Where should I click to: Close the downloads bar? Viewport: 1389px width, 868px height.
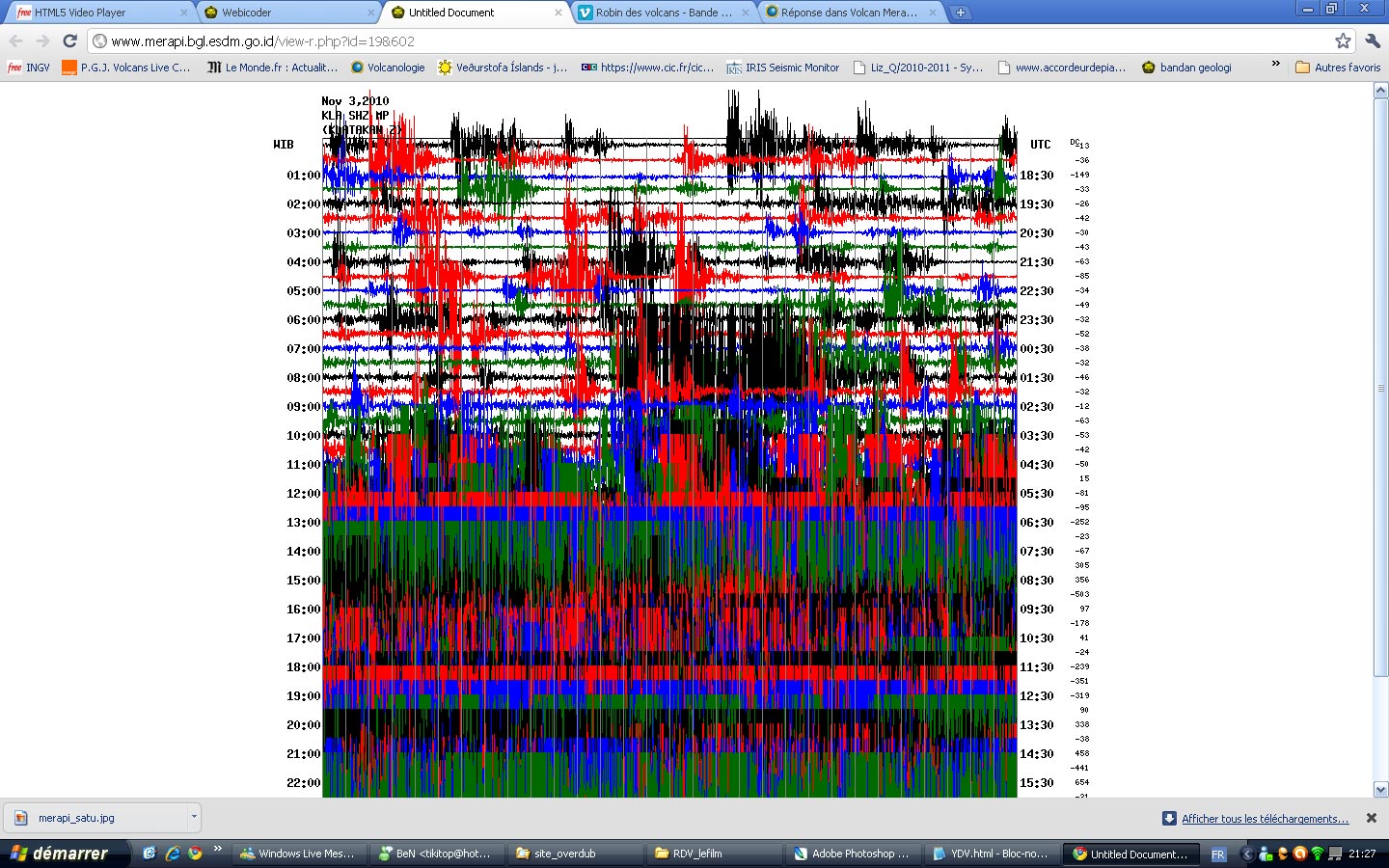(1372, 818)
